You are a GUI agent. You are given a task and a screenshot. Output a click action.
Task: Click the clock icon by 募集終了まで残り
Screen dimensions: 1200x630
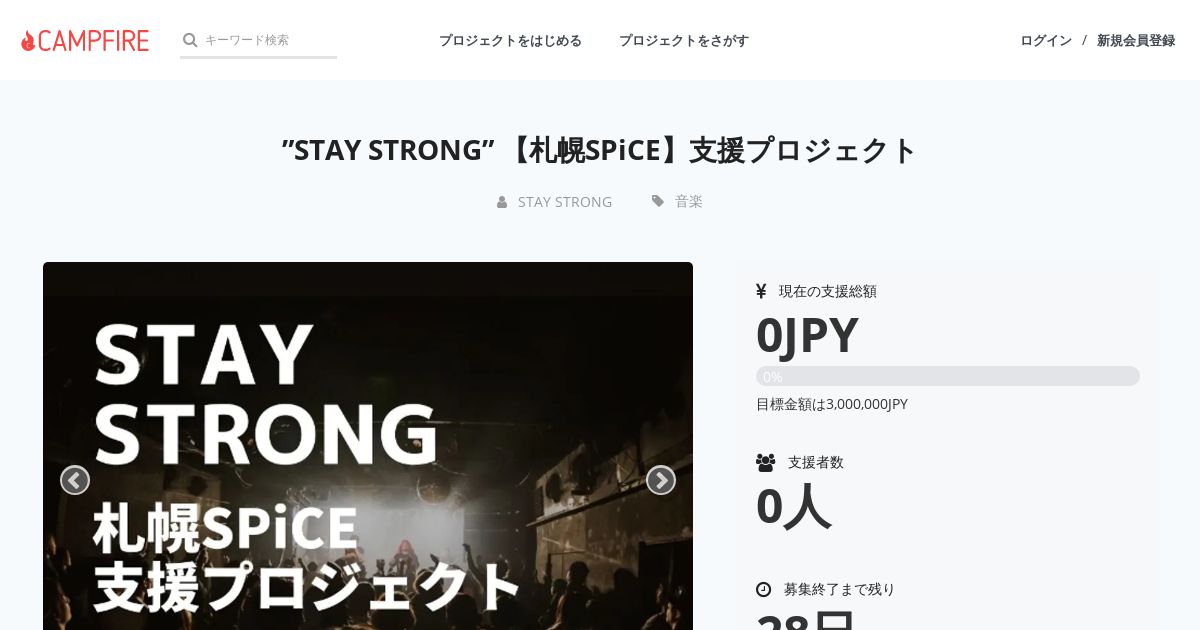click(764, 589)
